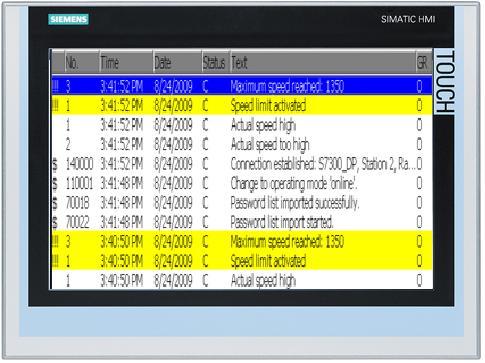The height and width of the screenshot is (363, 485).
Task: Click message number 70022
Action: pos(77,222)
